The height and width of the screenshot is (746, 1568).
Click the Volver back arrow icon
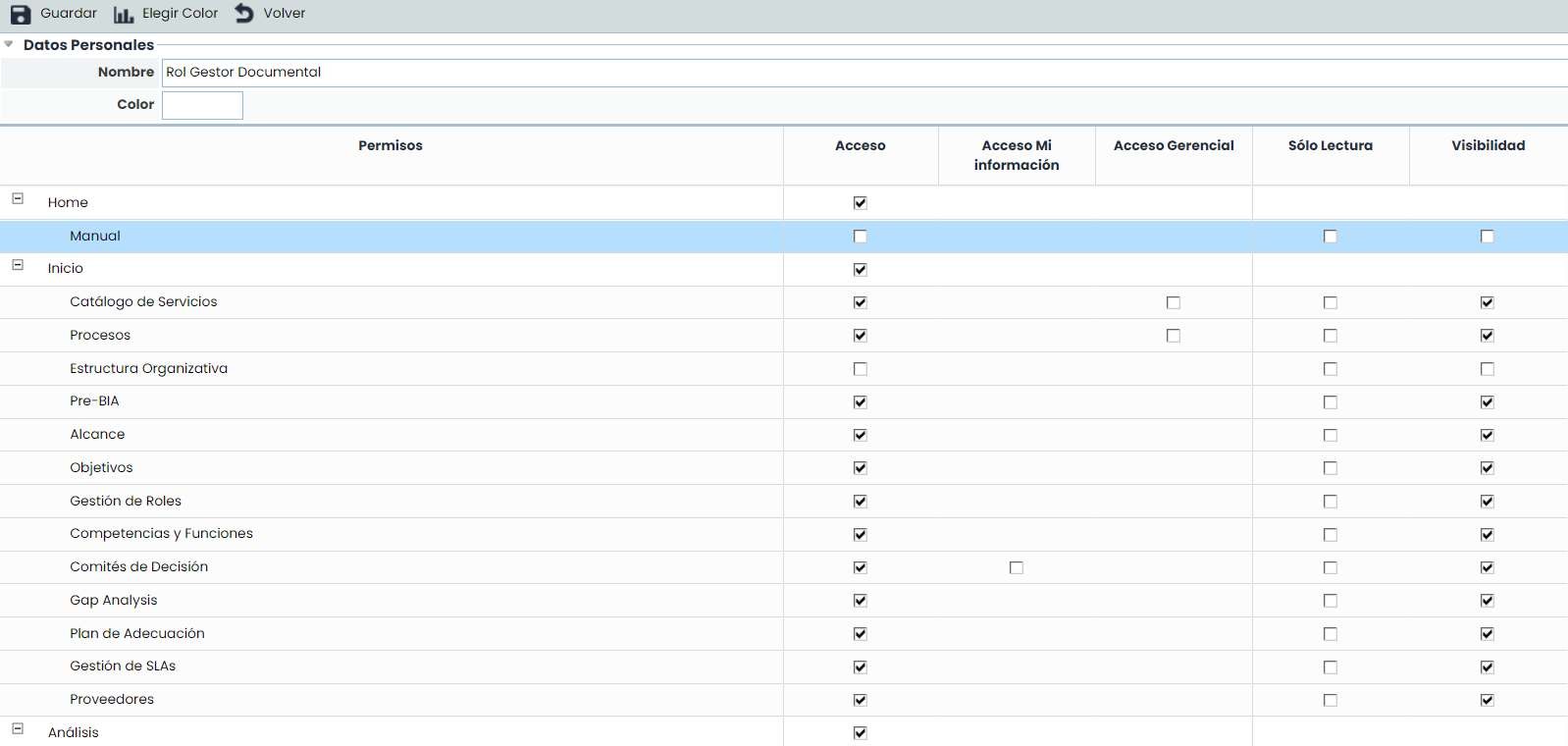point(244,13)
